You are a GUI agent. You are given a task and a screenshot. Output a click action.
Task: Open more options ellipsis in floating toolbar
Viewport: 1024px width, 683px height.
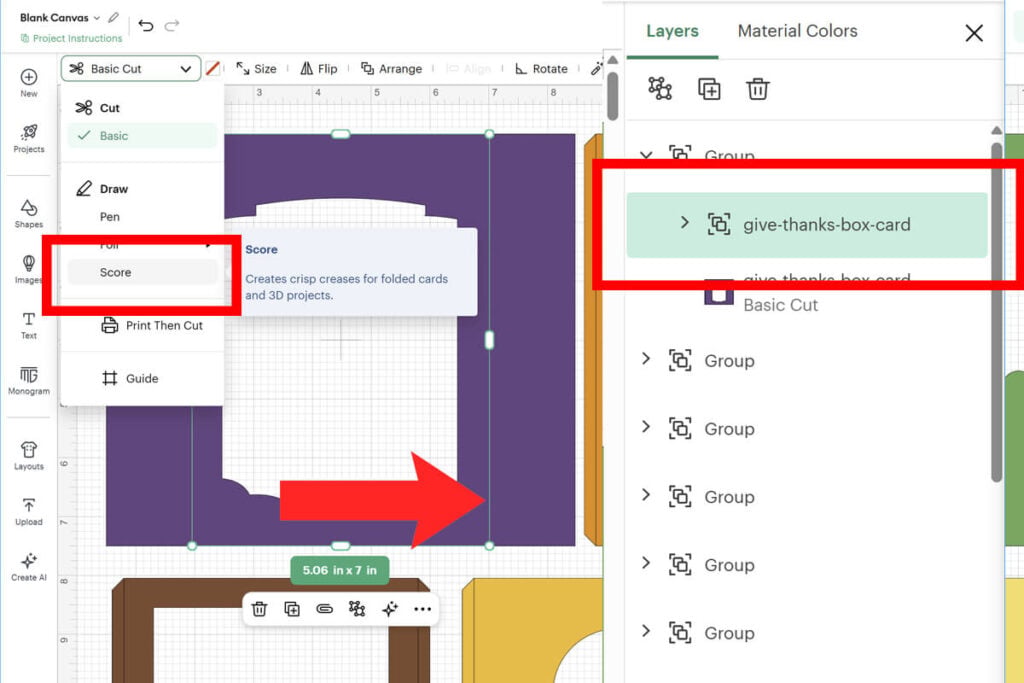click(423, 609)
